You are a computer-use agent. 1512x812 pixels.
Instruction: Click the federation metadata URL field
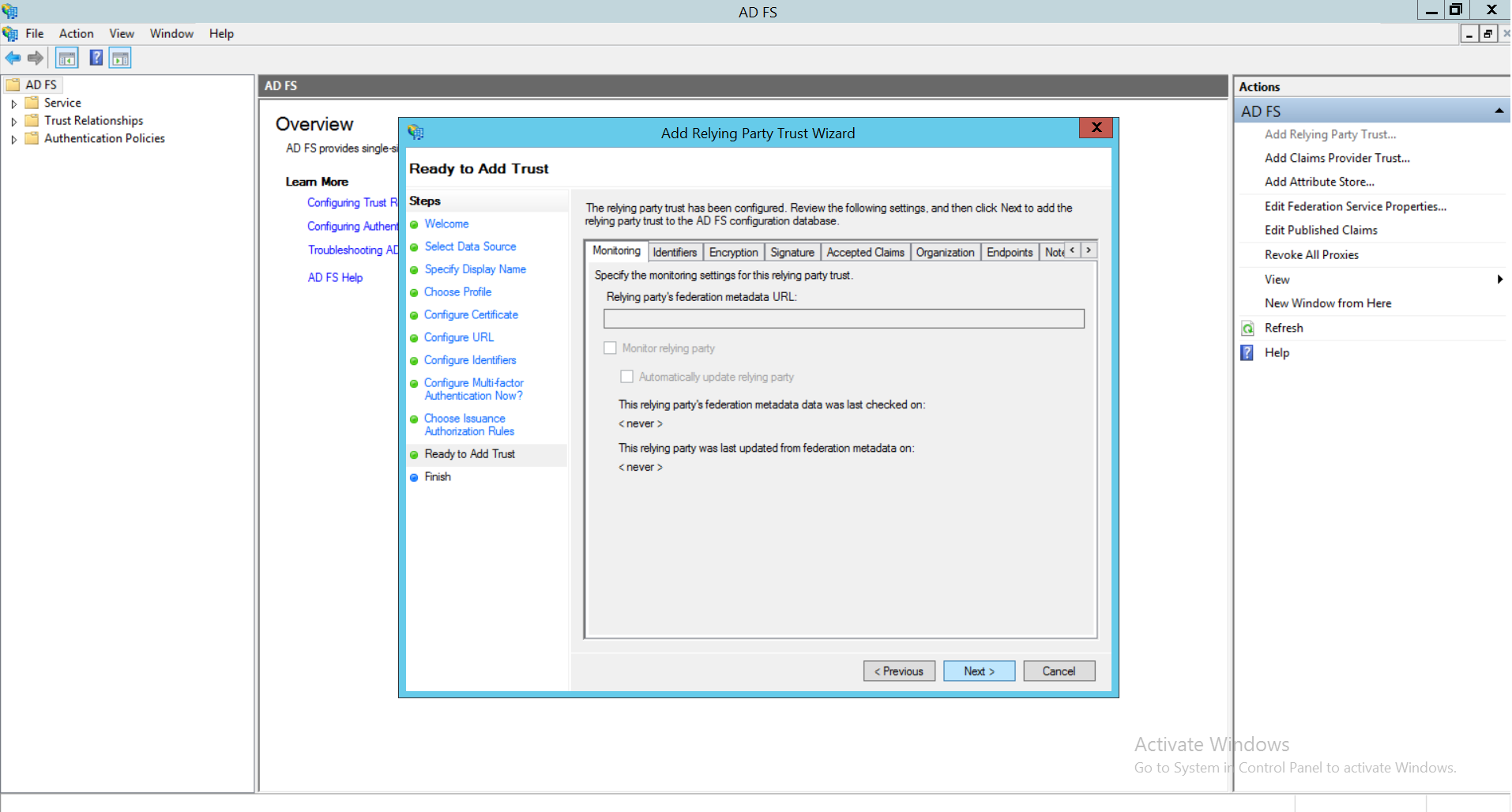(x=843, y=318)
